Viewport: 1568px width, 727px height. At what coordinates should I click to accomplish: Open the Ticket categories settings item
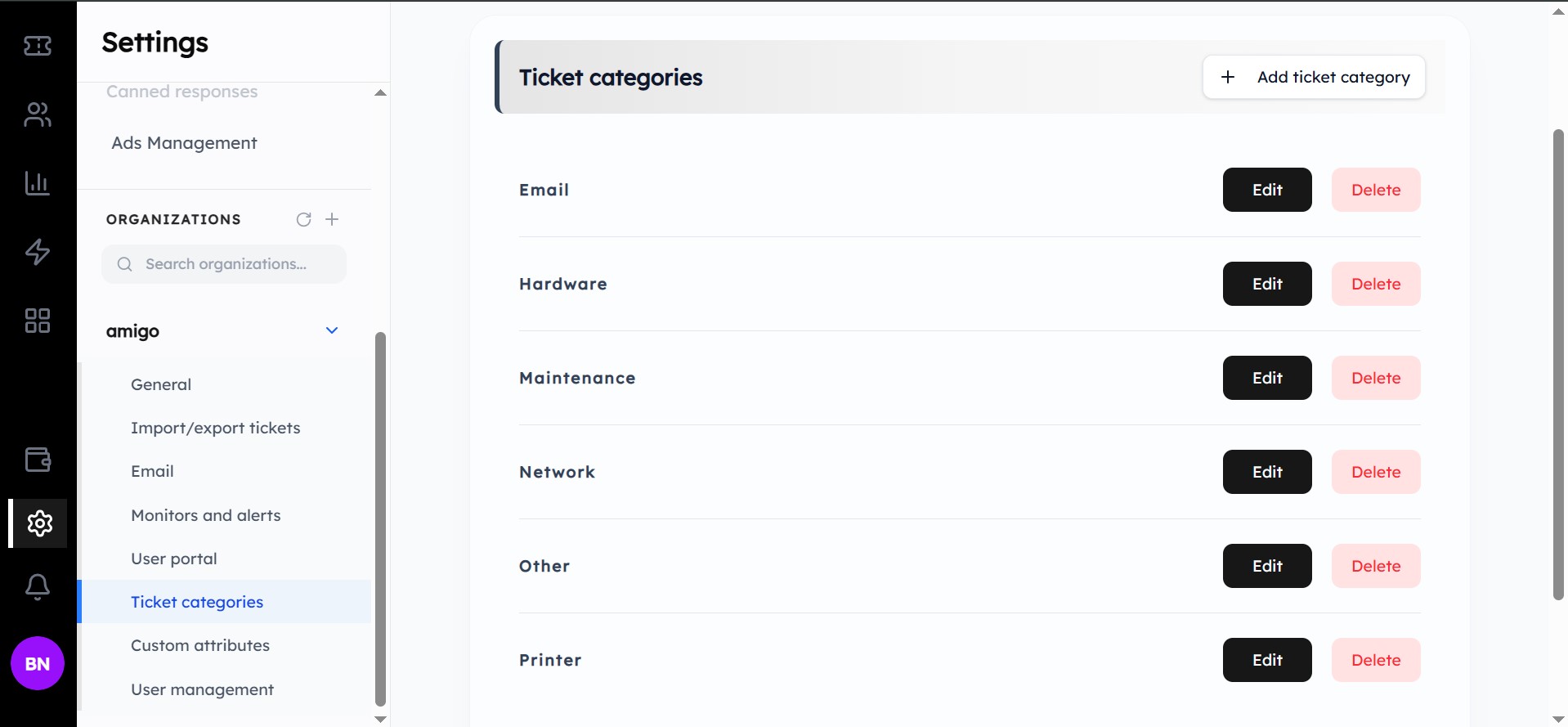point(196,602)
